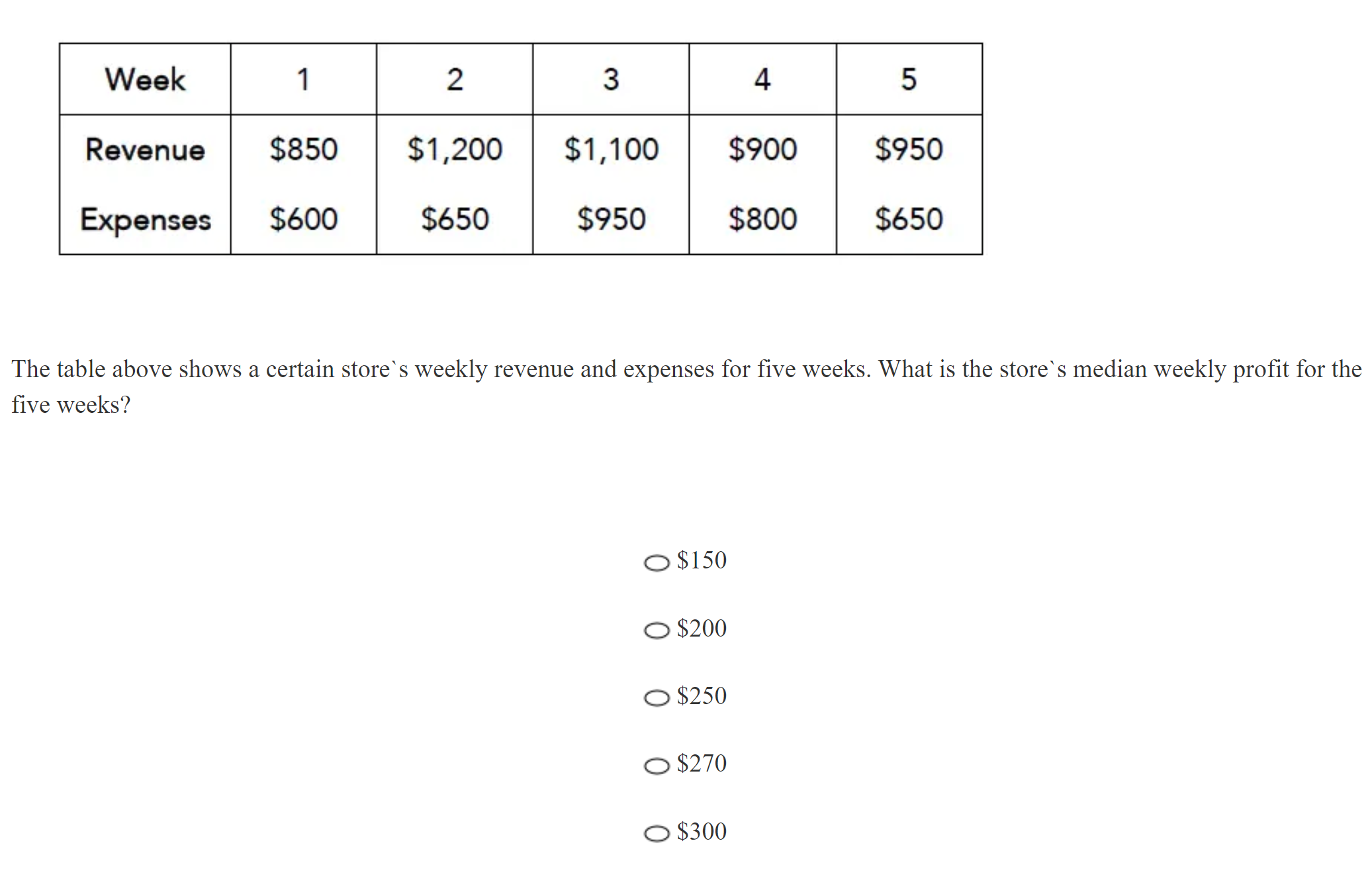Click the "Week" header cell in the table
This screenshot has width=1372, height=890.
tap(145, 79)
